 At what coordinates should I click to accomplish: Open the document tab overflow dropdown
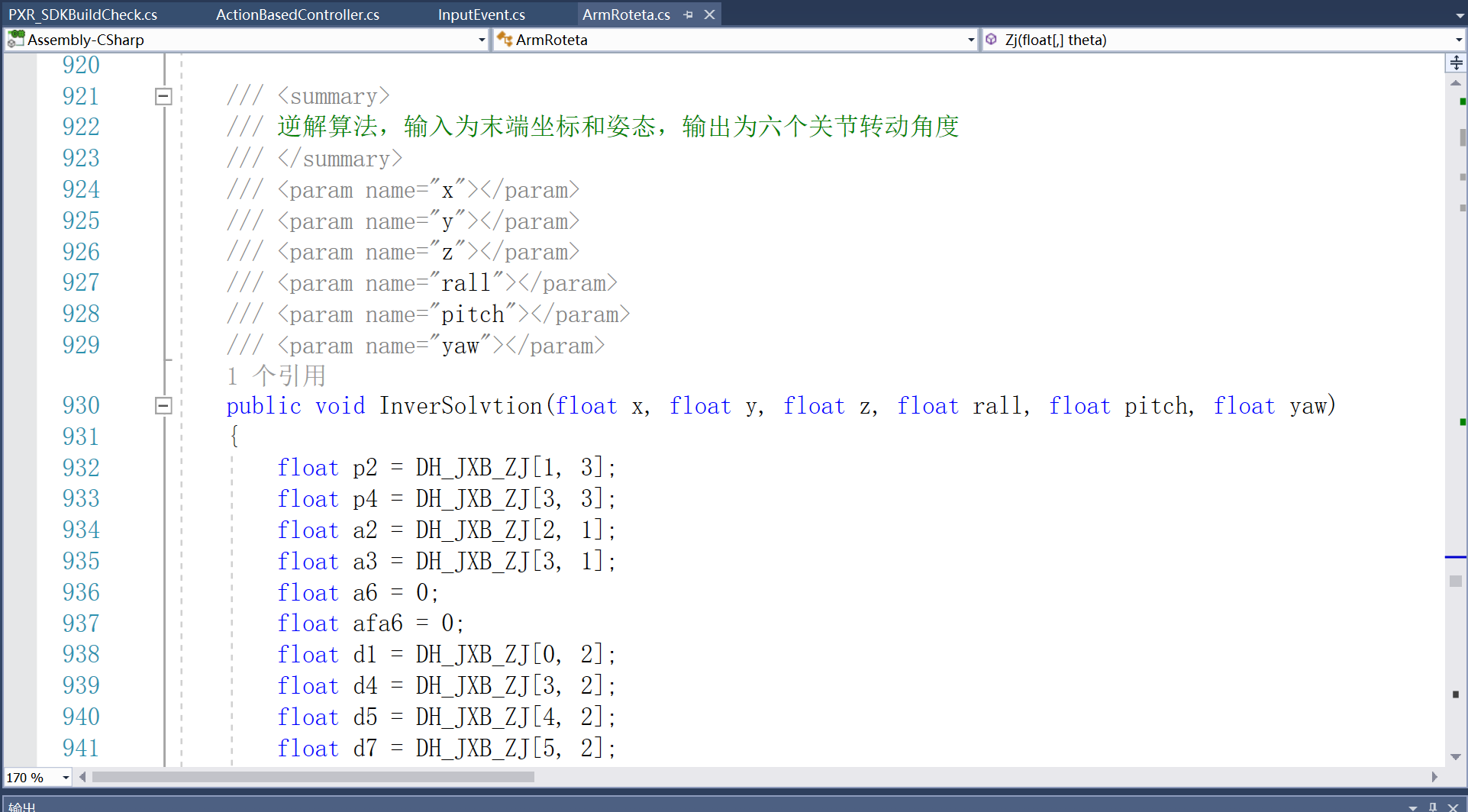pyautogui.click(x=1459, y=16)
